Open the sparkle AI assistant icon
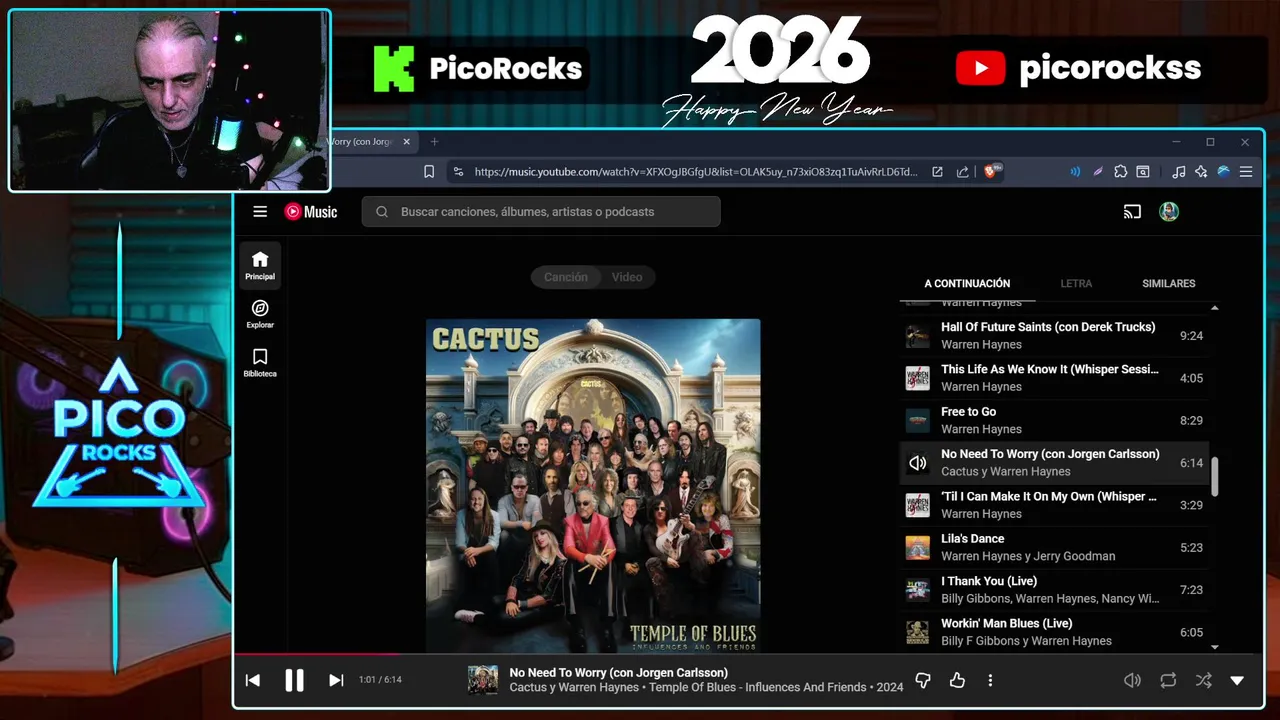1280x720 pixels. pos(1201,172)
